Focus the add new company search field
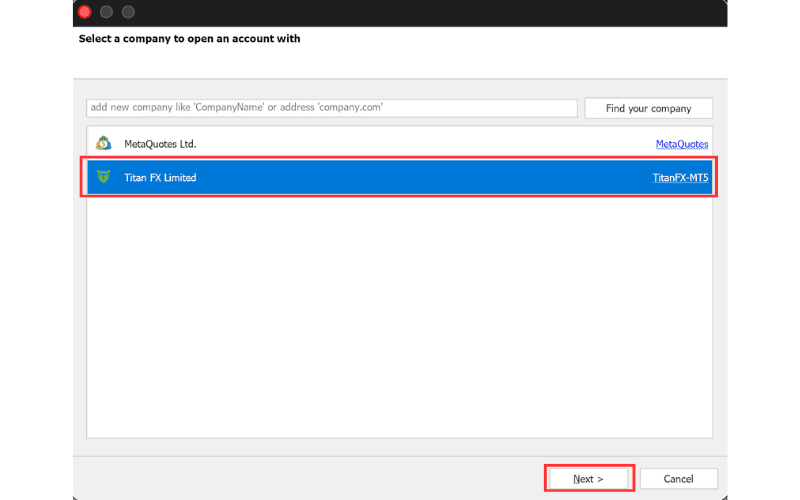This screenshot has height=500, width=800. 332,108
